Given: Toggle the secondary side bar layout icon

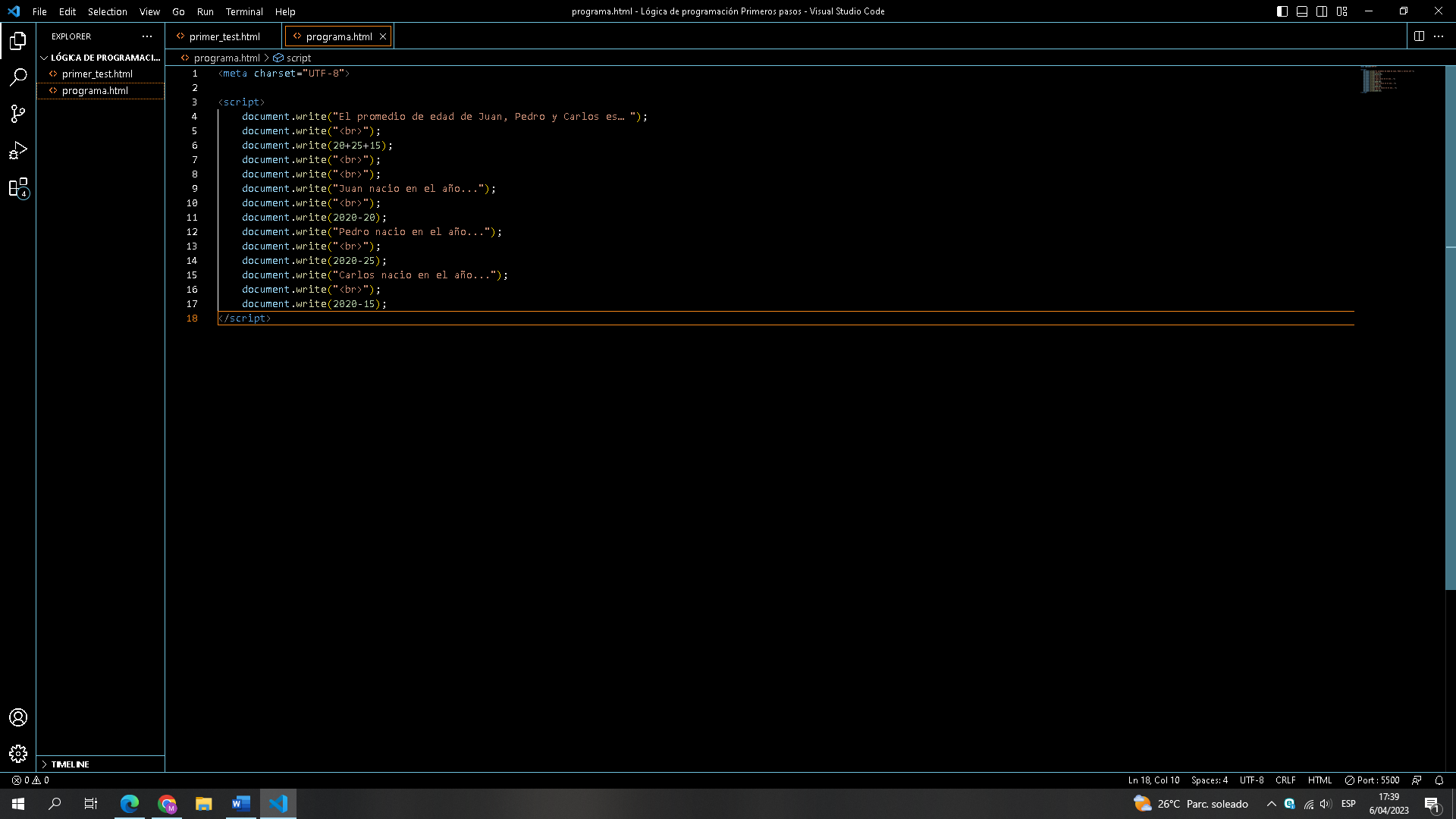Looking at the screenshot, I should [1322, 11].
